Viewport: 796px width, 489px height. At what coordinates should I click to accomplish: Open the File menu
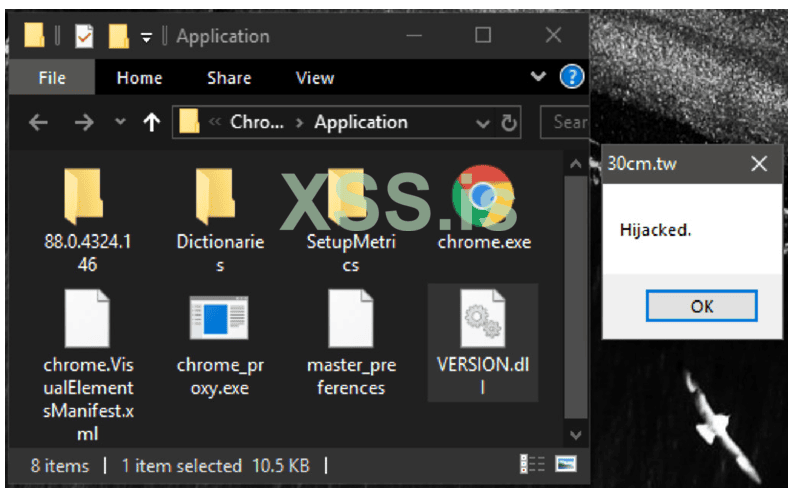pos(52,78)
